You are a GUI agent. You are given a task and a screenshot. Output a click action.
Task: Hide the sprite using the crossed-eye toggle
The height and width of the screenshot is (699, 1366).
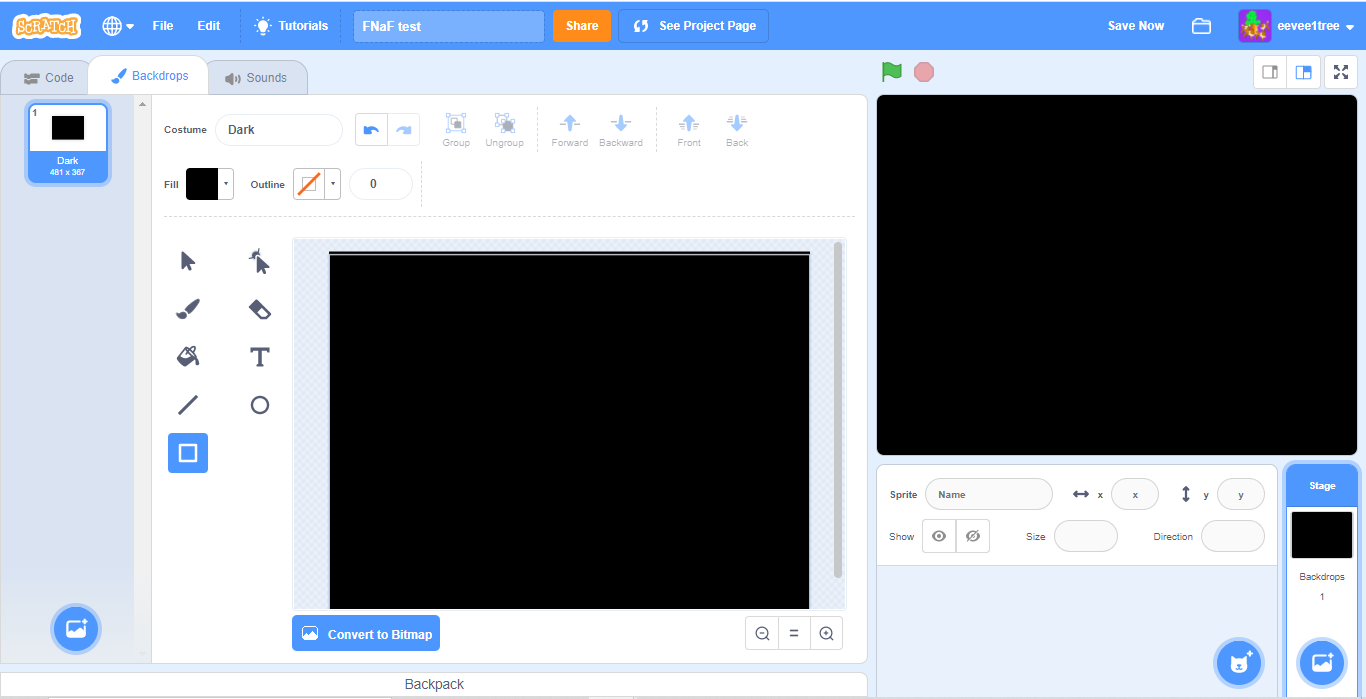coord(972,536)
